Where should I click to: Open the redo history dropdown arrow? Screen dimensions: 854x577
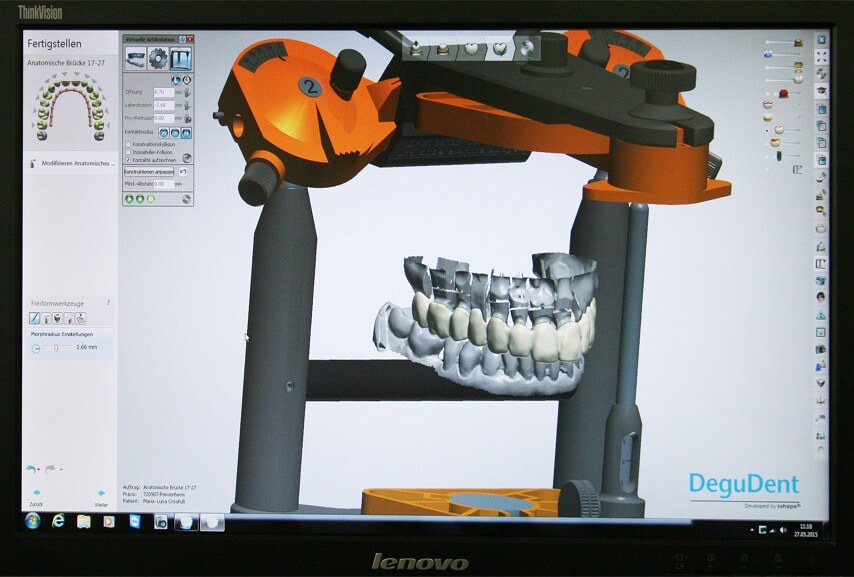61,469
